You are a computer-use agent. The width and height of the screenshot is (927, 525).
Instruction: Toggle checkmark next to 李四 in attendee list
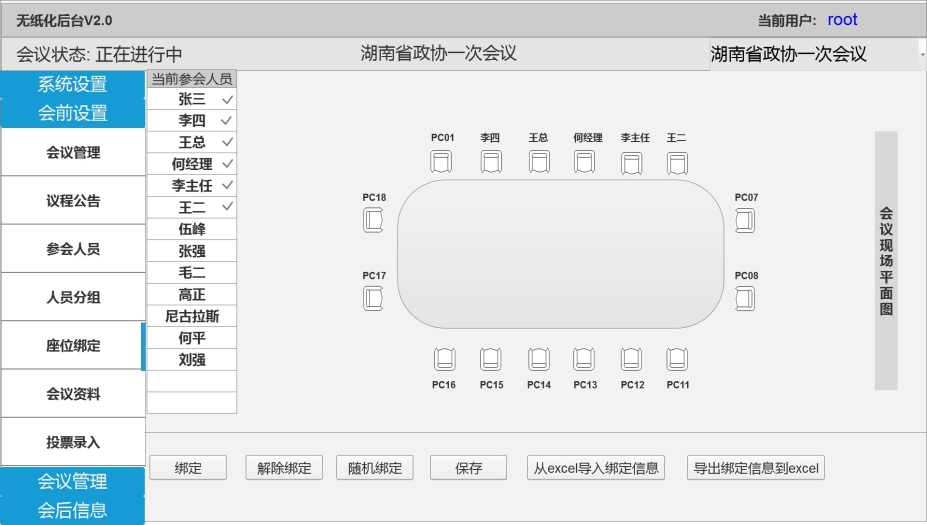click(x=226, y=121)
